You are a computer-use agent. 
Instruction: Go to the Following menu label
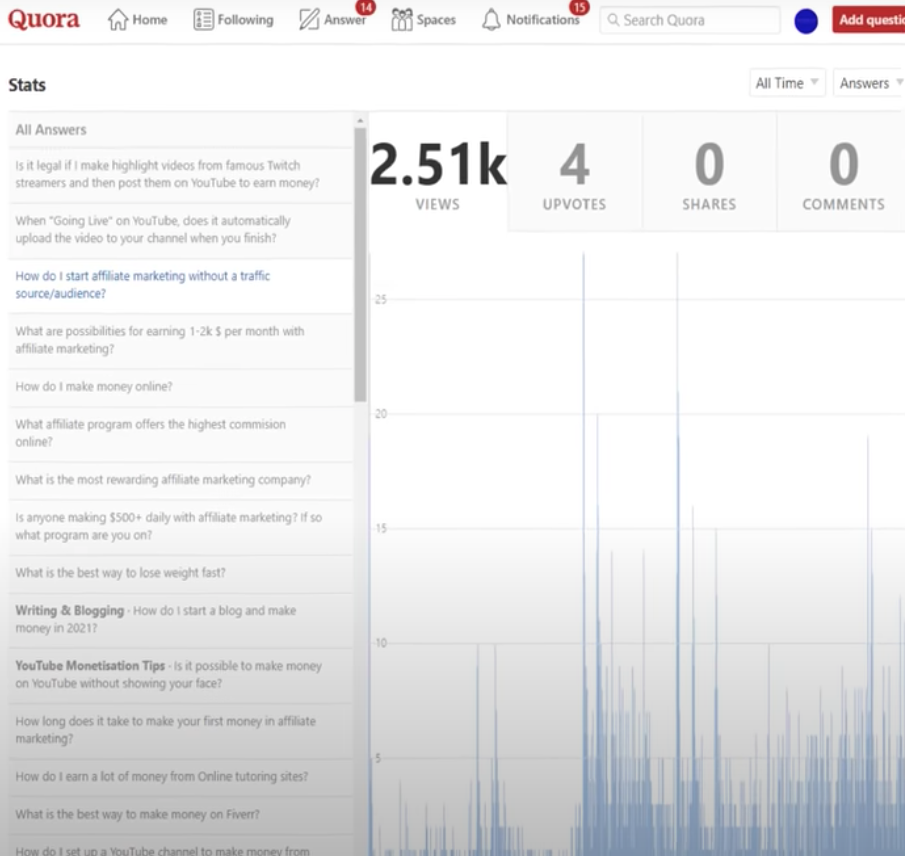tap(245, 20)
